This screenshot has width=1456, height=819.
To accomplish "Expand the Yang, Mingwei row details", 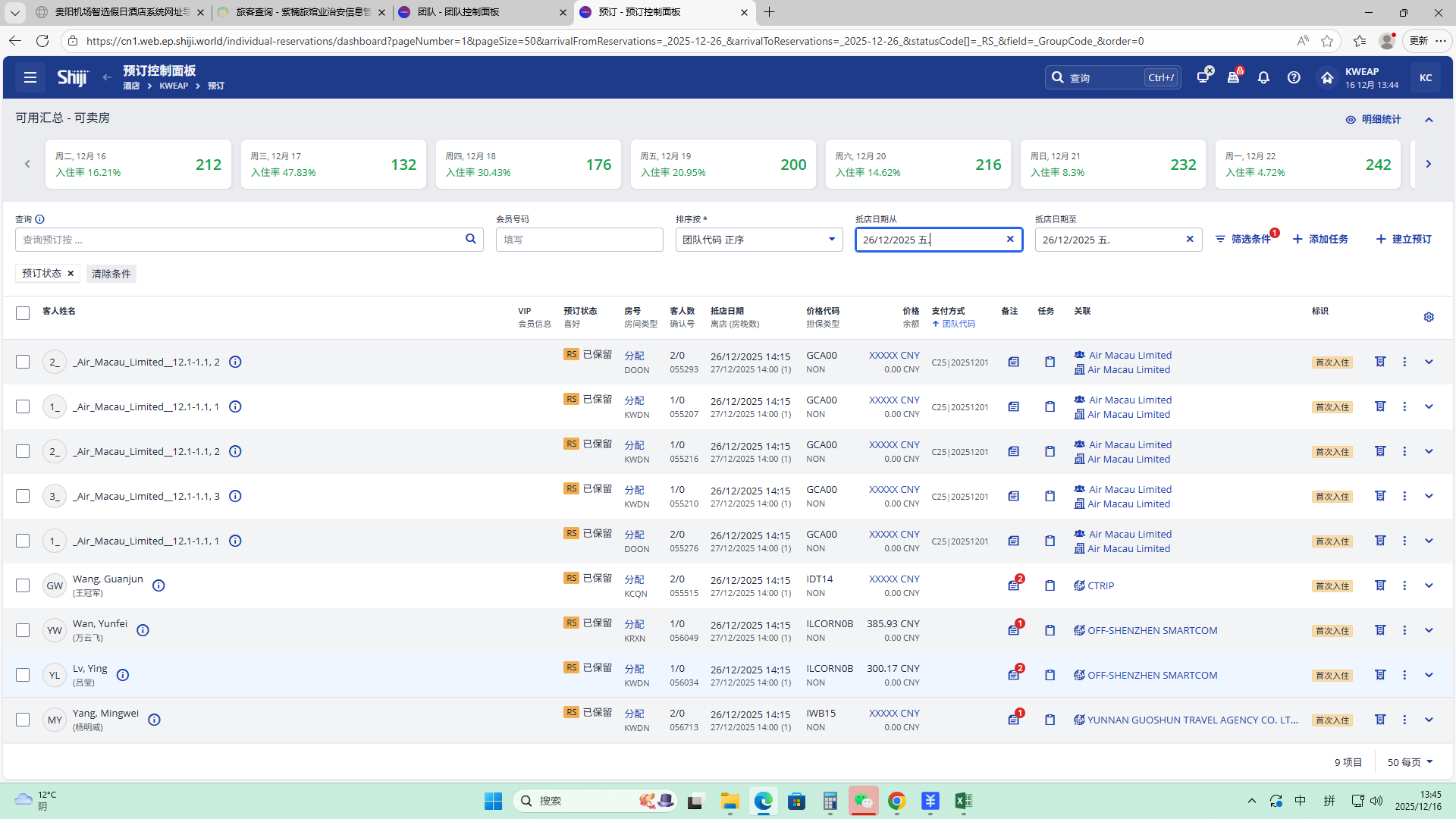I will coord(1429,720).
